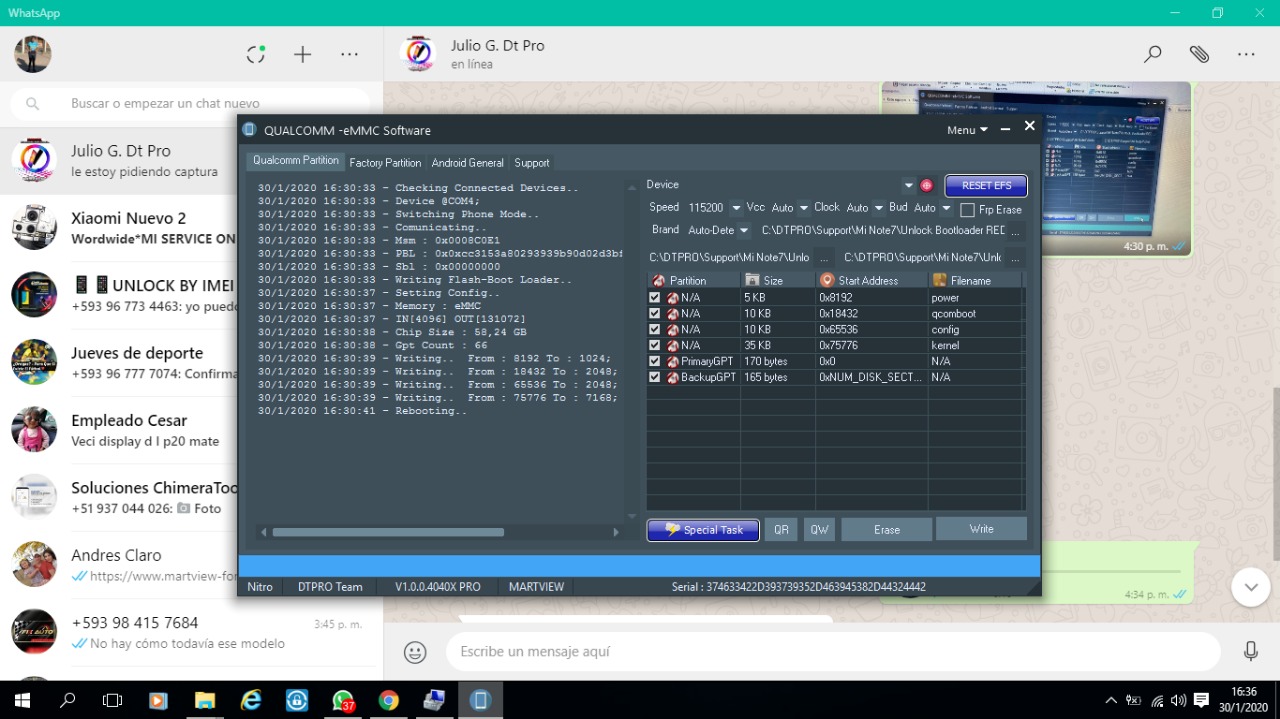Start a new WhatsApp chat with plus icon

click(302, 54)
